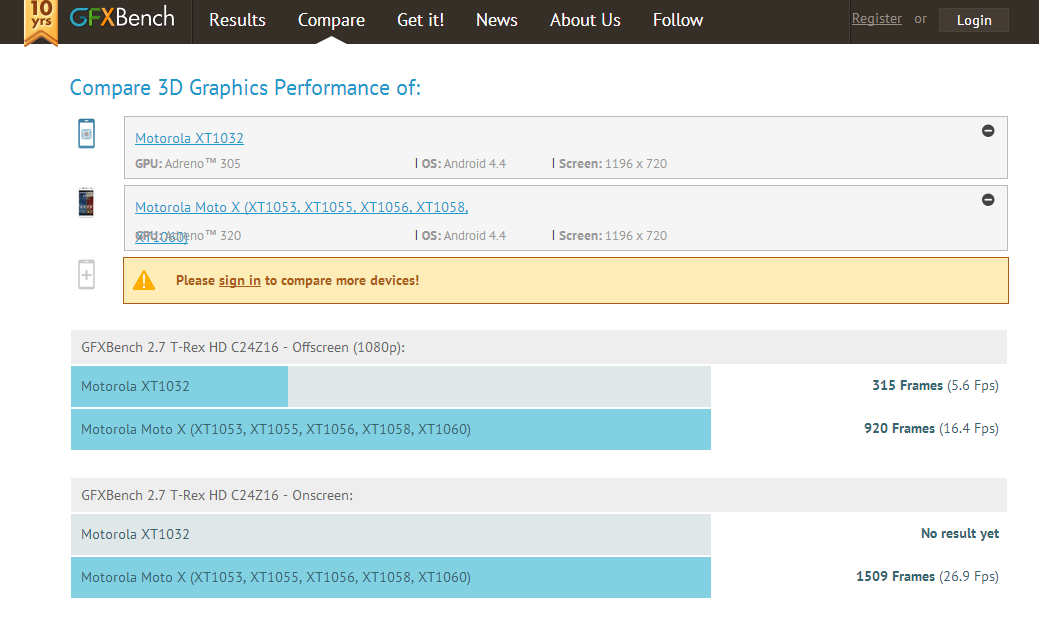Open the About Us menu
This screenshot has height=621, width=1039.
point(585,21)
